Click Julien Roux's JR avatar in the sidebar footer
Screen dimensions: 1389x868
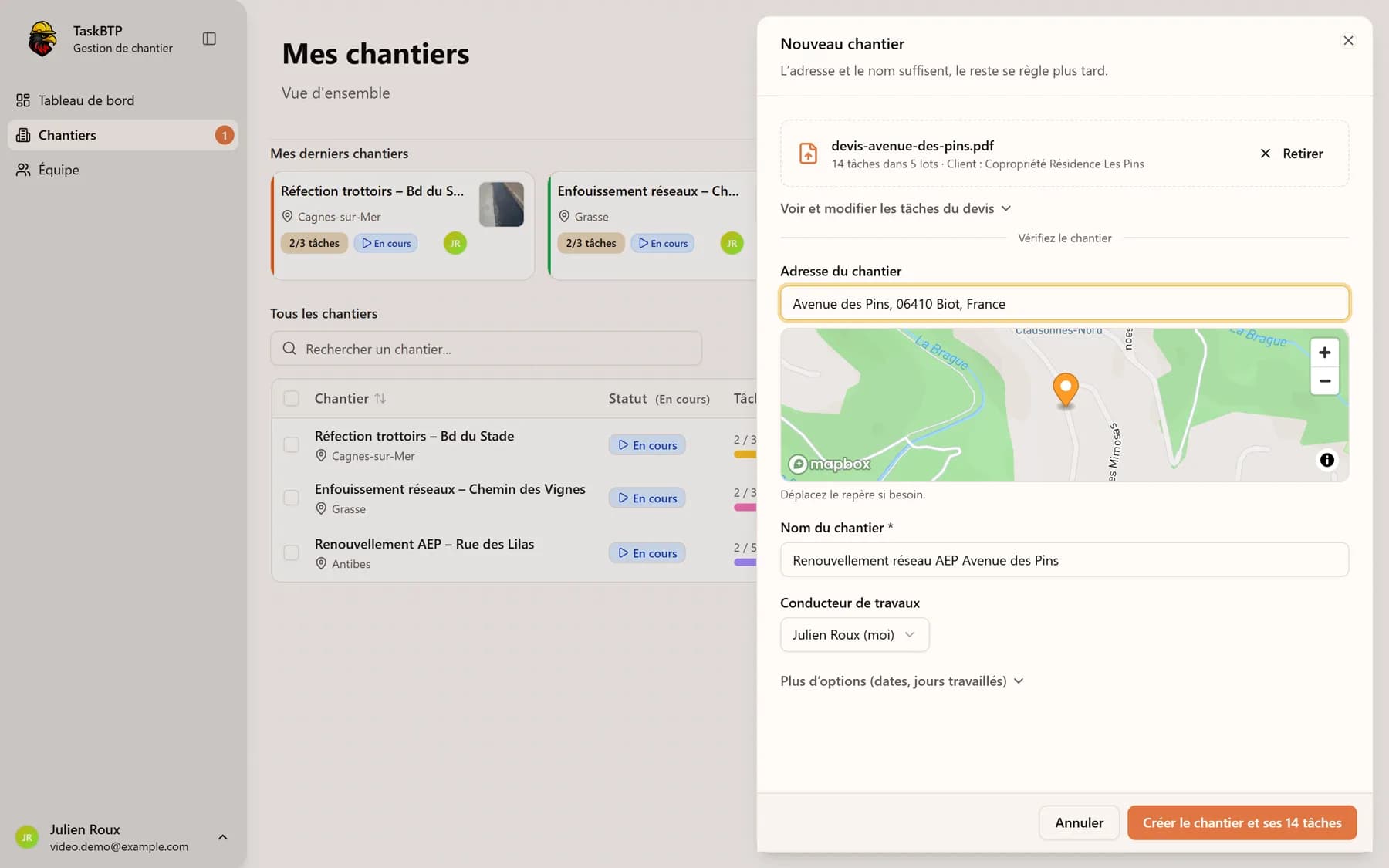point(27,837)
